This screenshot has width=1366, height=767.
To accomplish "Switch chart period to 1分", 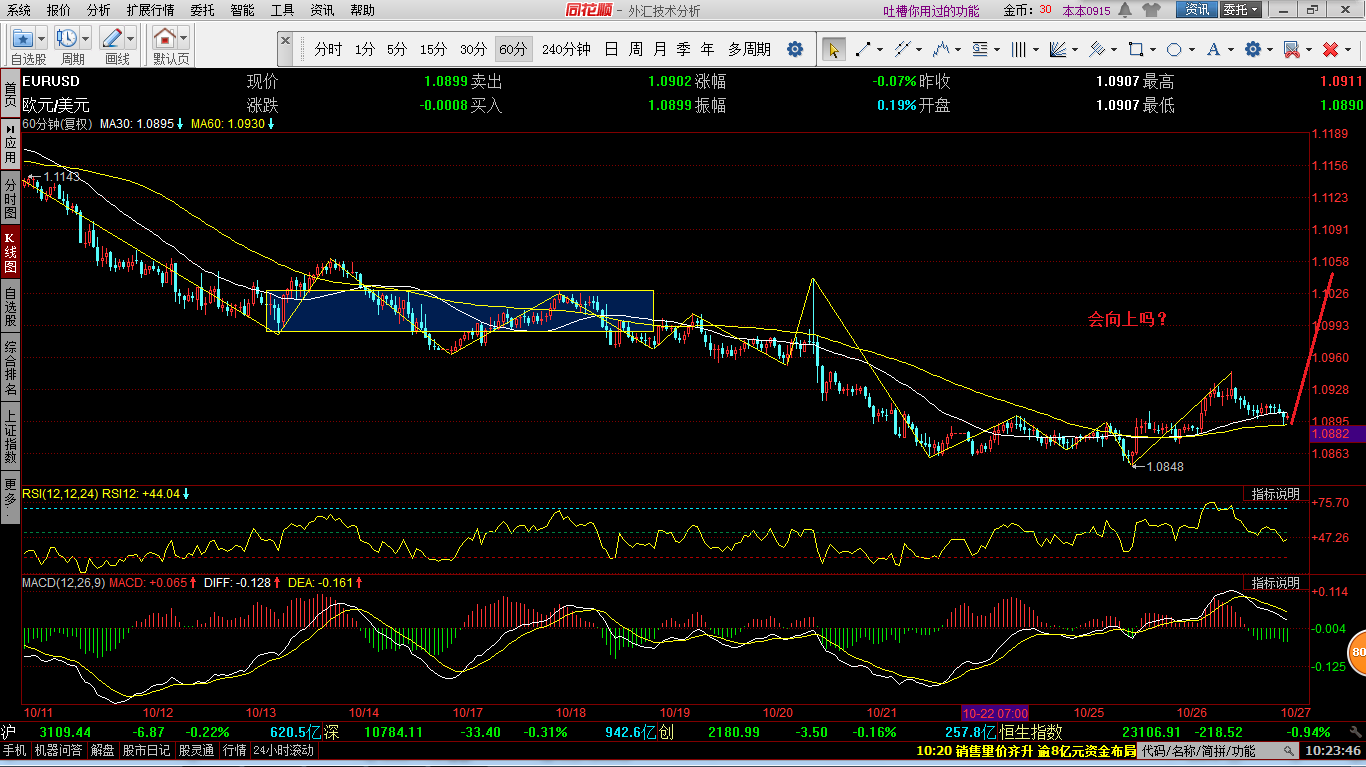I will click(365, 49).
